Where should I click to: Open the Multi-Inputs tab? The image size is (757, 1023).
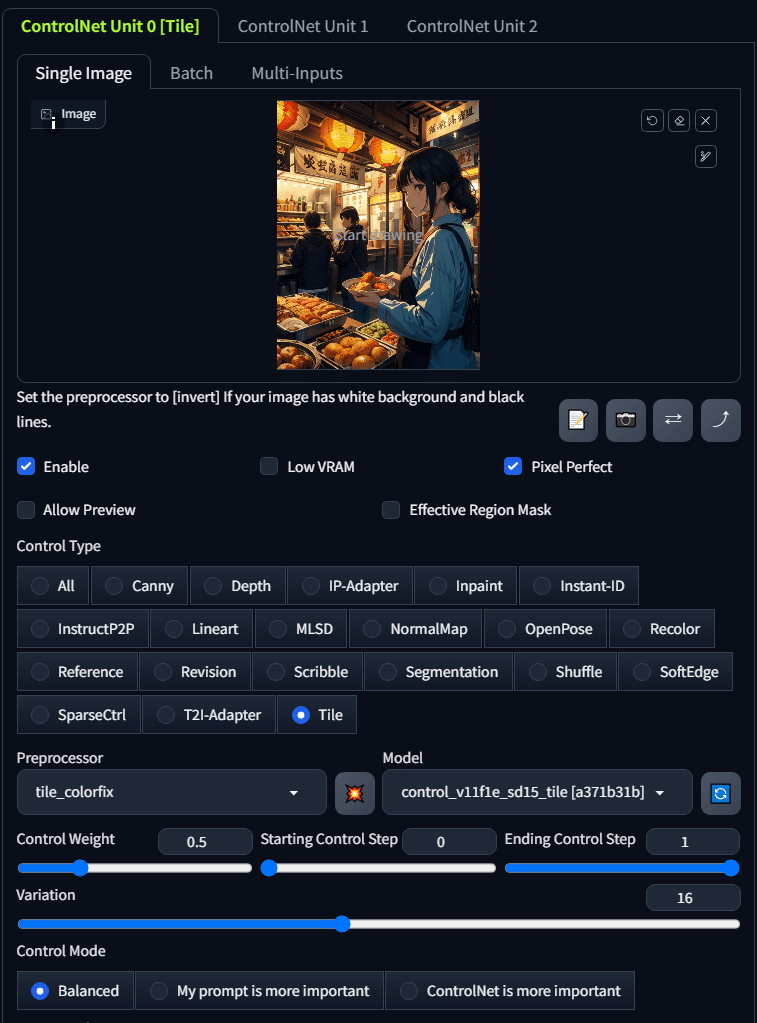click(297, 73)
